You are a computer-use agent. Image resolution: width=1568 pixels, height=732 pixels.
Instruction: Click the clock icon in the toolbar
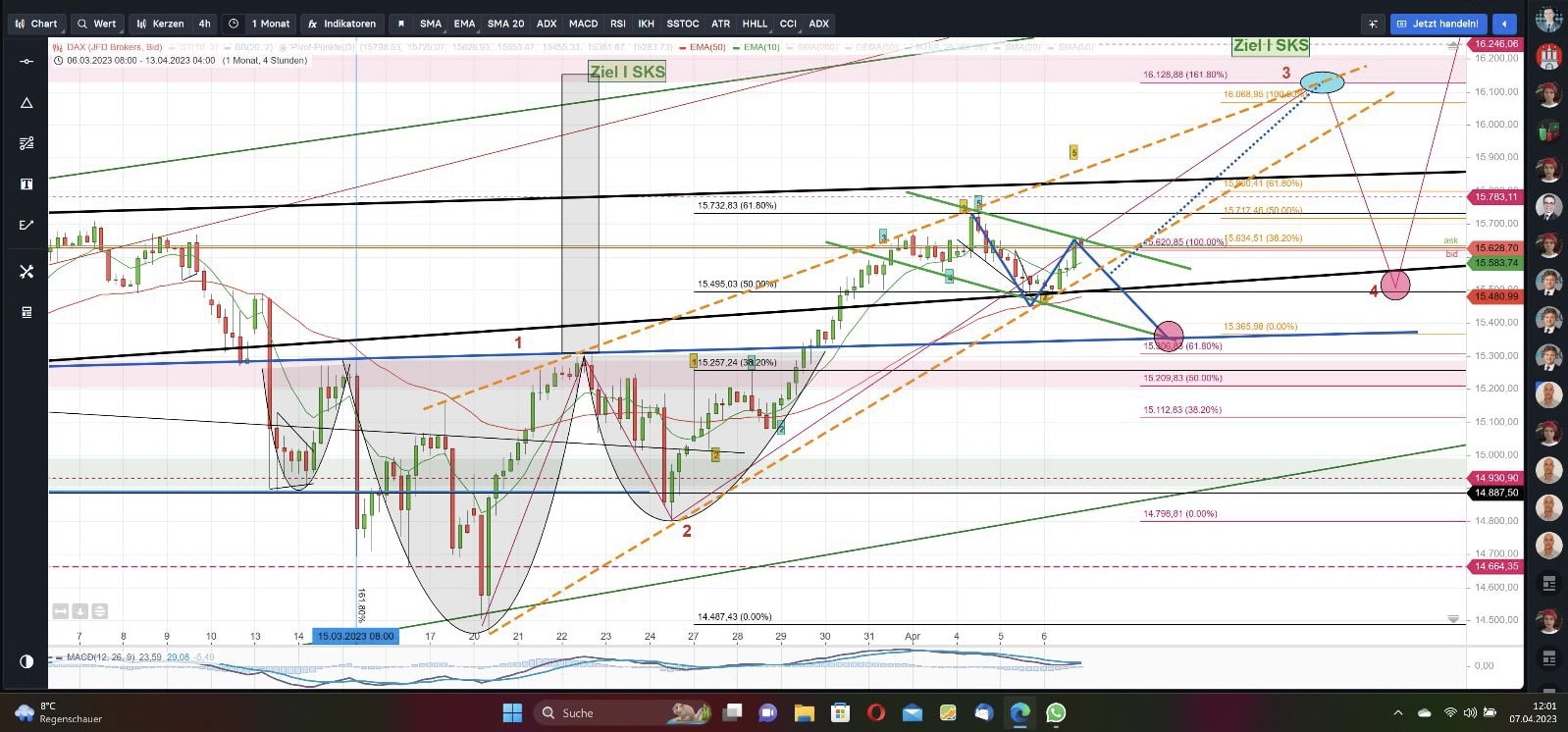coord(234,24)
